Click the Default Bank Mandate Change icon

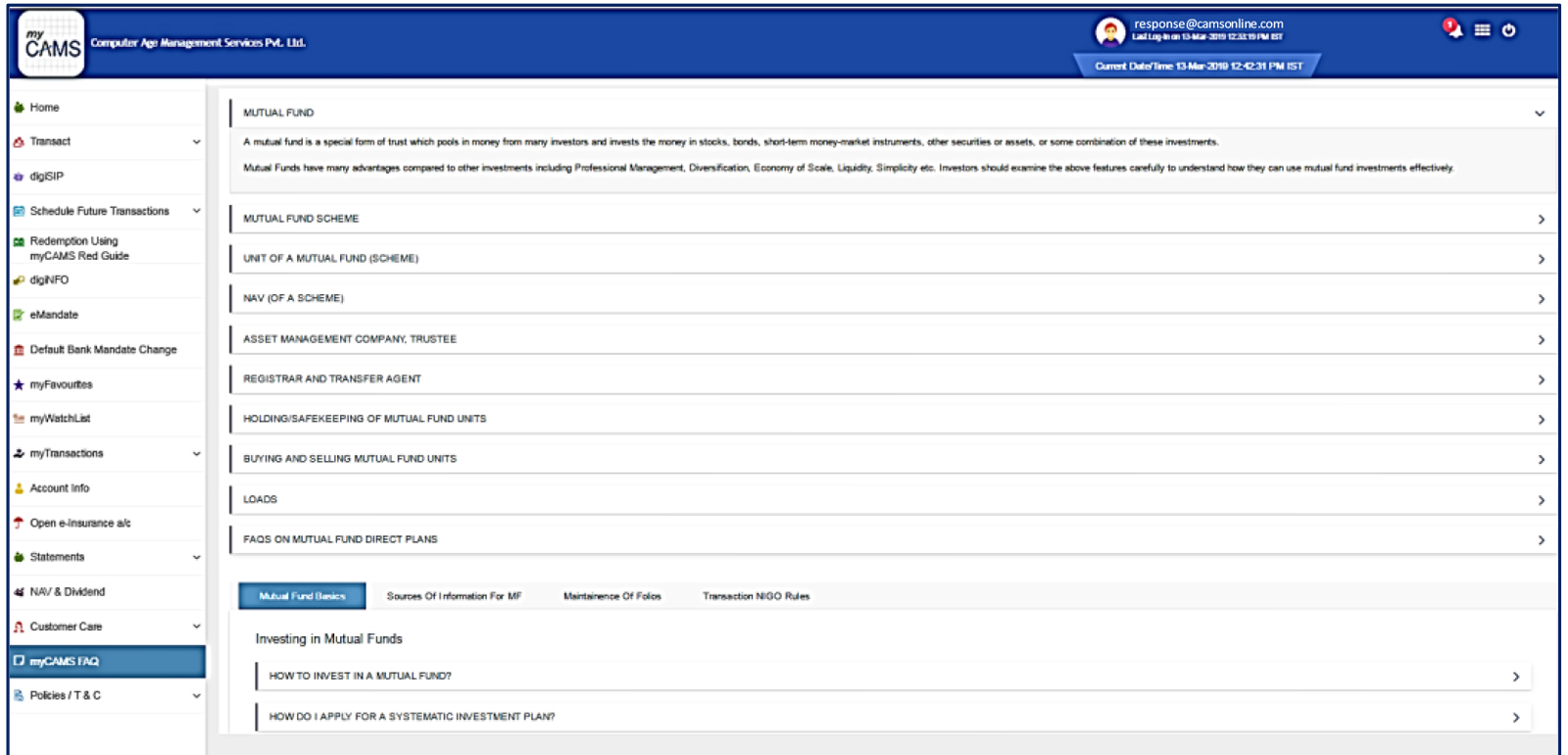(19, 350)
